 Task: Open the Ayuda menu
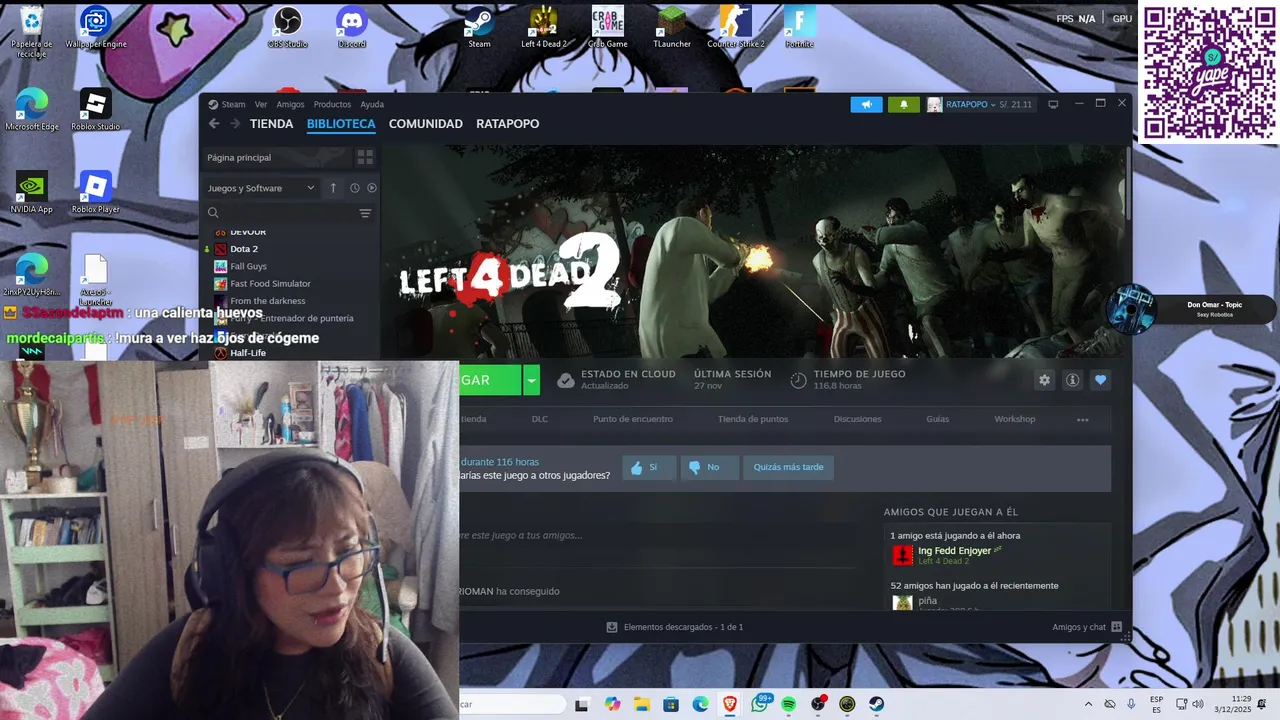[x=372, y=104]
